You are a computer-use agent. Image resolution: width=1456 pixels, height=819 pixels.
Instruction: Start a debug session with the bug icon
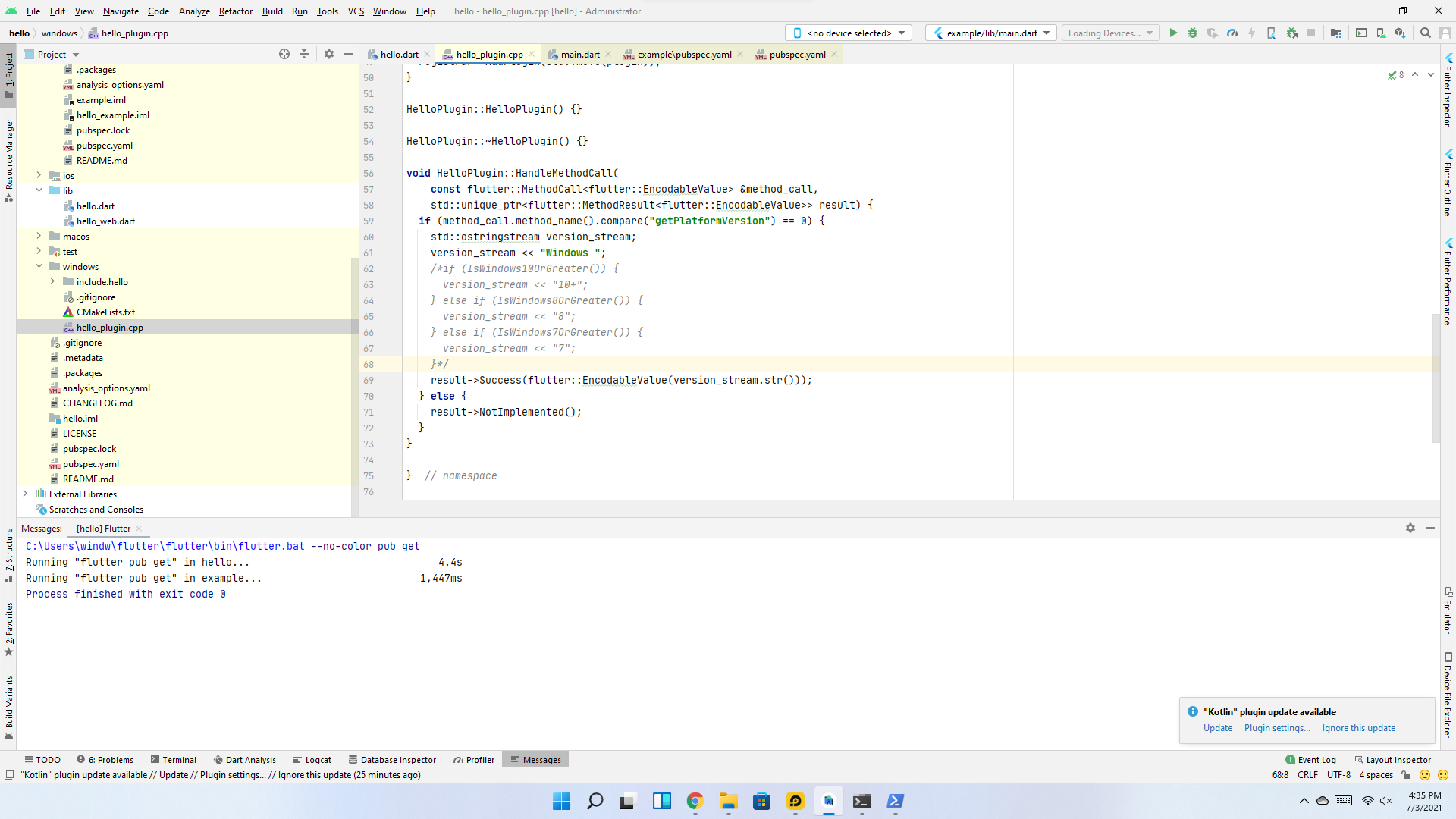[x=1192, y=33]
